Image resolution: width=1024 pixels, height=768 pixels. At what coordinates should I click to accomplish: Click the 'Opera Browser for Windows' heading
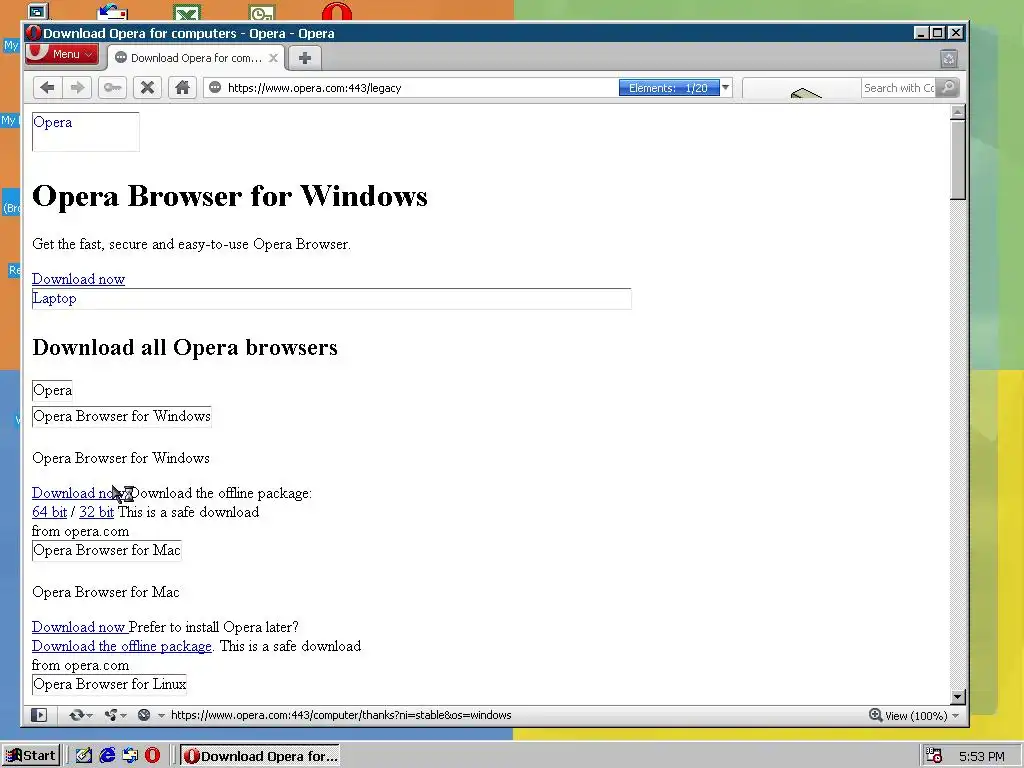[x=230, y=196]
